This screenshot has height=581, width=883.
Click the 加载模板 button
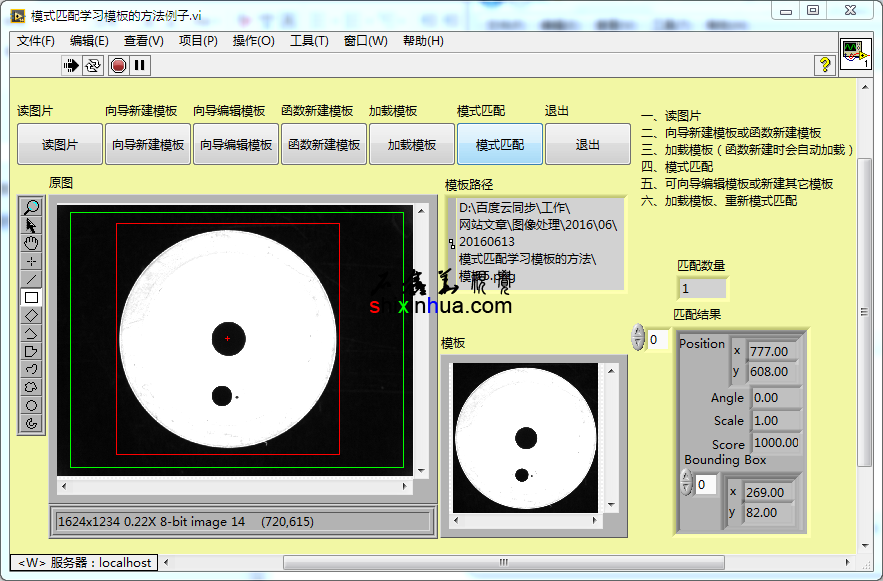coord(412,145)
